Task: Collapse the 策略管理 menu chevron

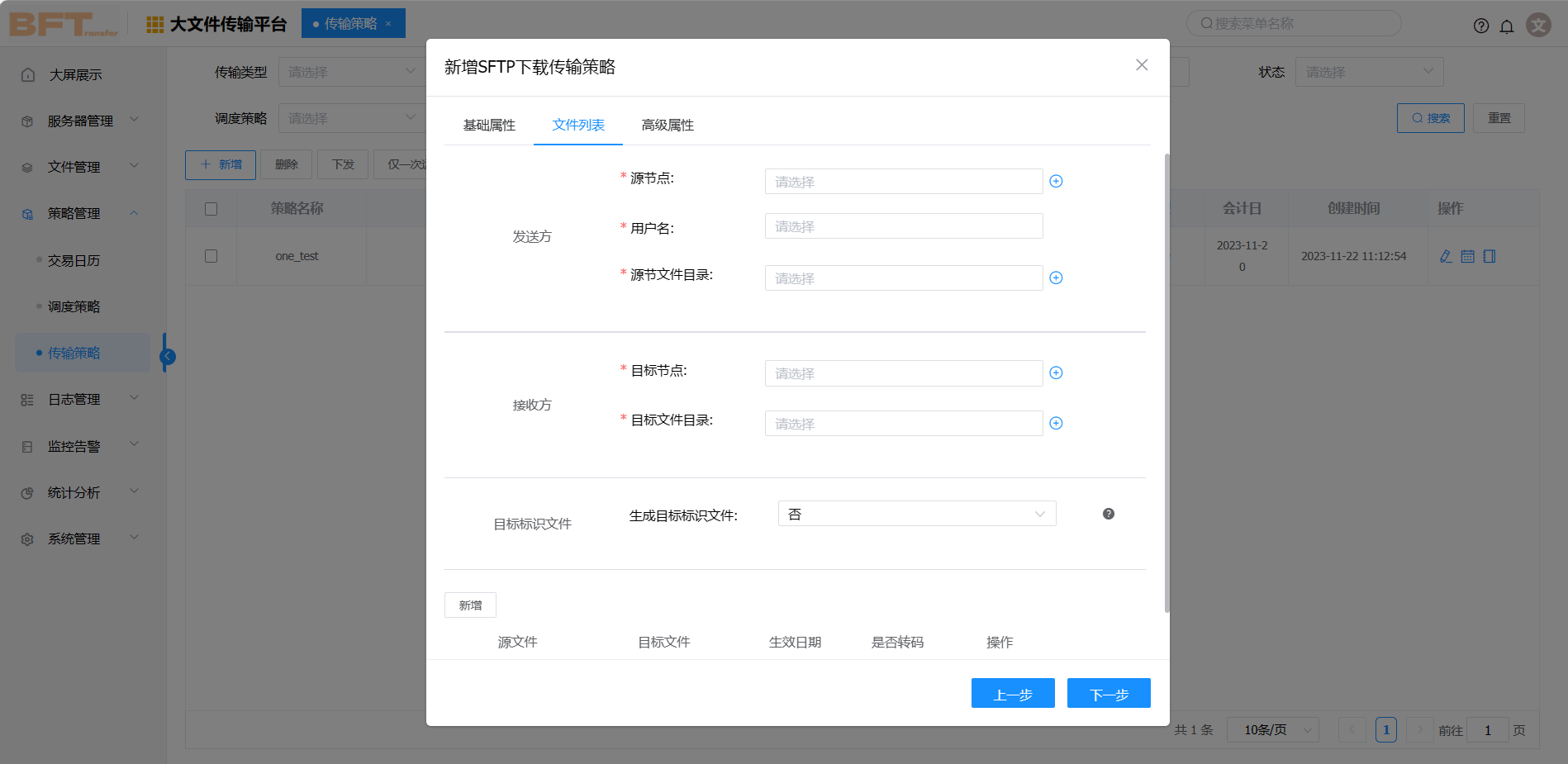Action: [134, 213]
